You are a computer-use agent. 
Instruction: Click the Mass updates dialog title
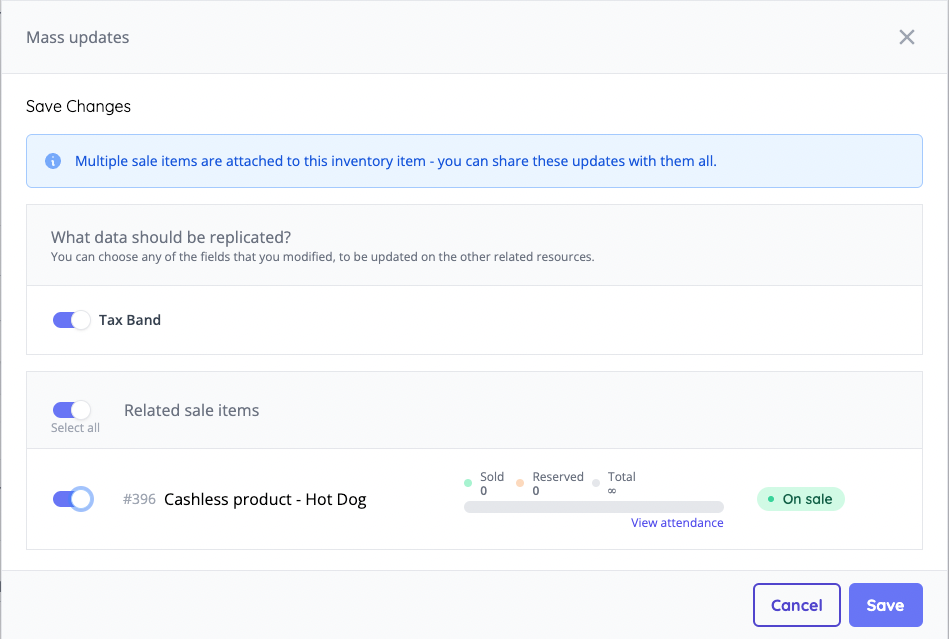[x=77, y=37]
